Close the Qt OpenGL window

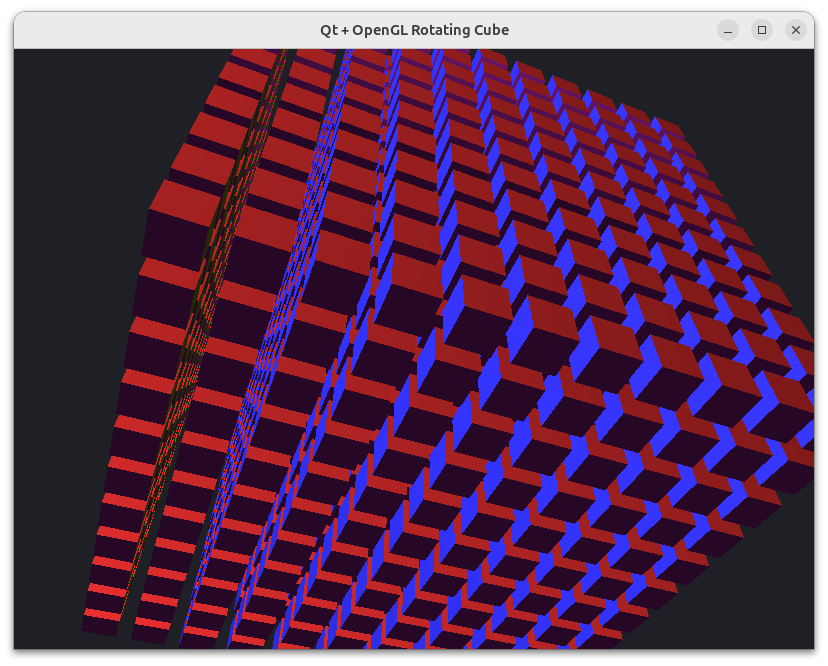[x=796, y=30]
